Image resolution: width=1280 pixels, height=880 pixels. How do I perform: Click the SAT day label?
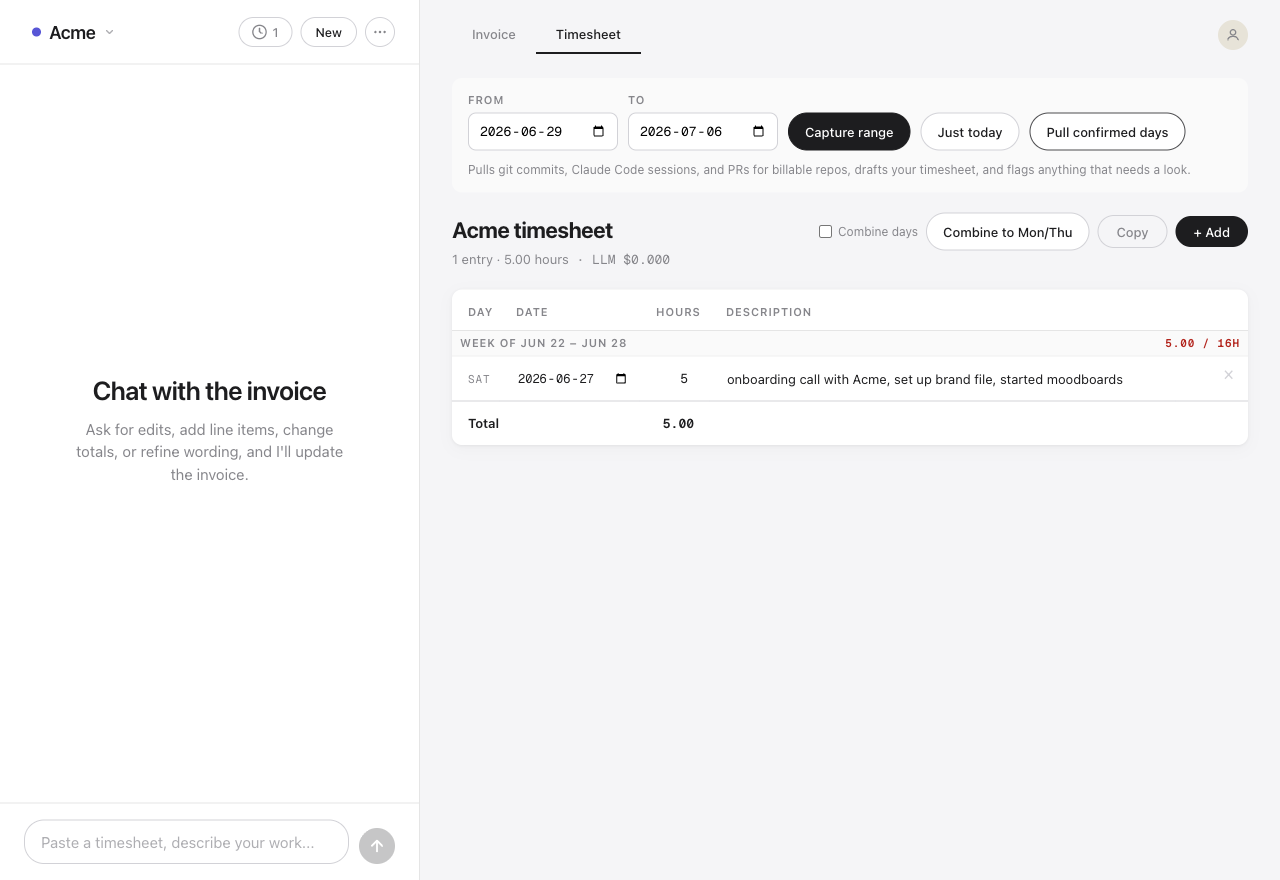point(479,379)
